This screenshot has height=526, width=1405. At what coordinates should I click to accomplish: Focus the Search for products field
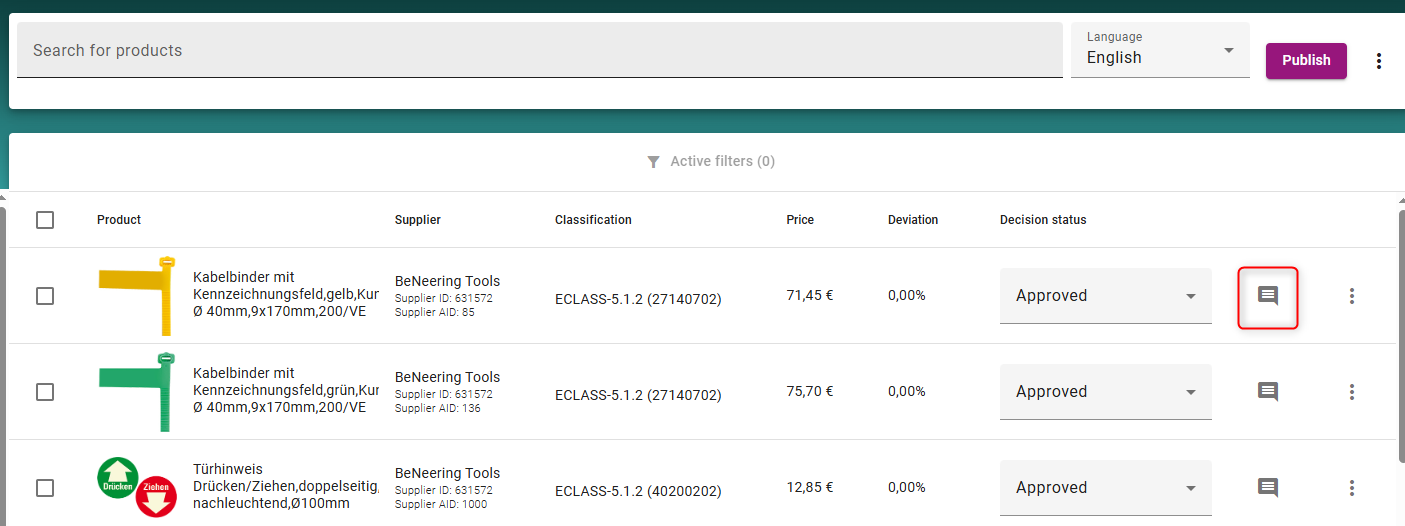tap(540, 50)
